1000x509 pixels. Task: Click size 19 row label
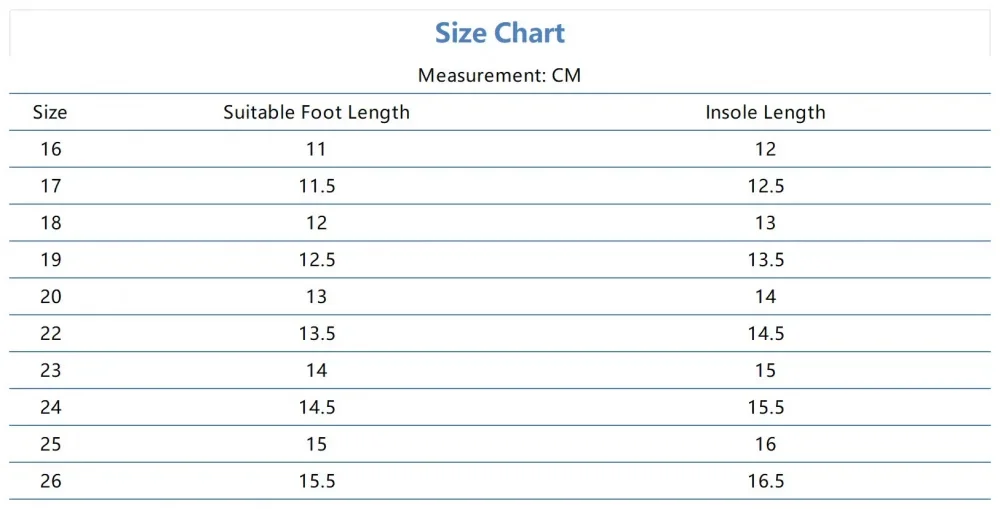(x=51, y=260)
